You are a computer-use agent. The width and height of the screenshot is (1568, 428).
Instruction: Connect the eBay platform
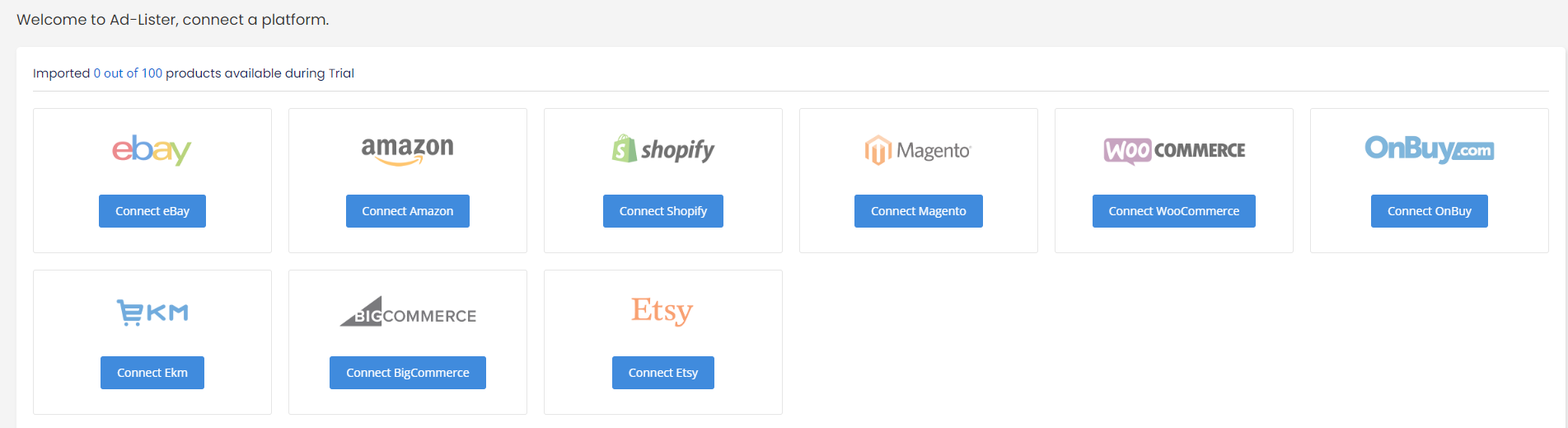pyautogui.click(x=152, y=211)
